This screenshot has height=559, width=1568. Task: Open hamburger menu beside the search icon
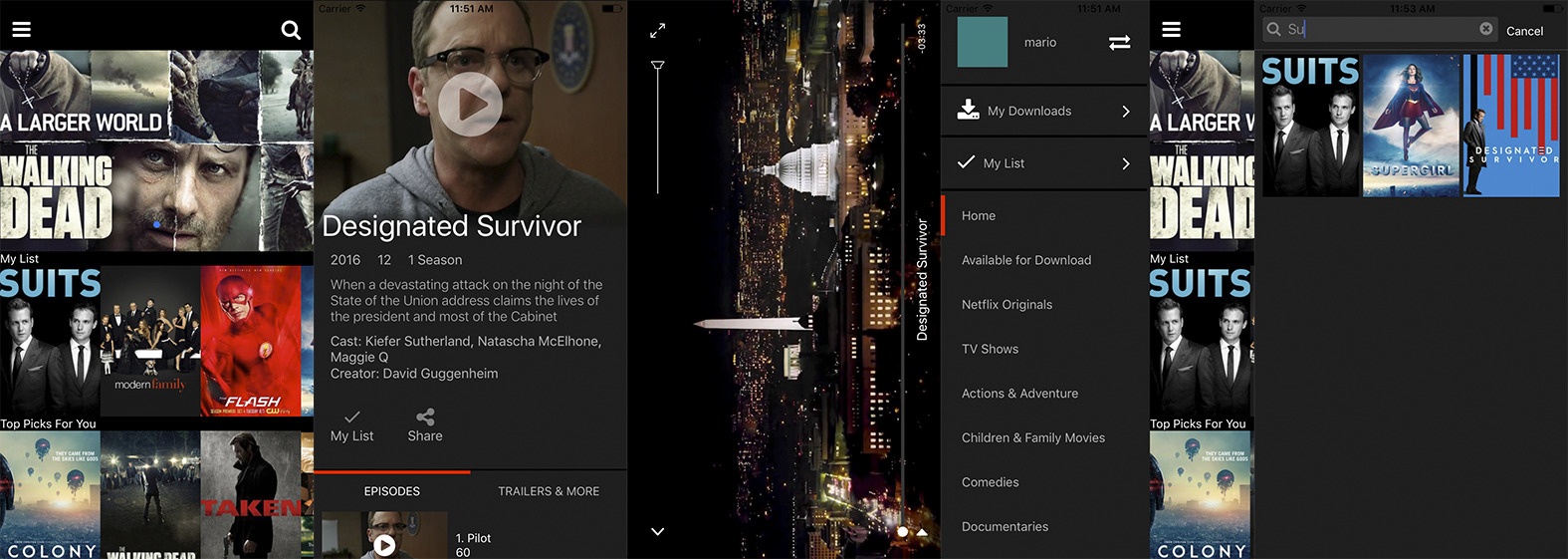[x=21, y=30]
